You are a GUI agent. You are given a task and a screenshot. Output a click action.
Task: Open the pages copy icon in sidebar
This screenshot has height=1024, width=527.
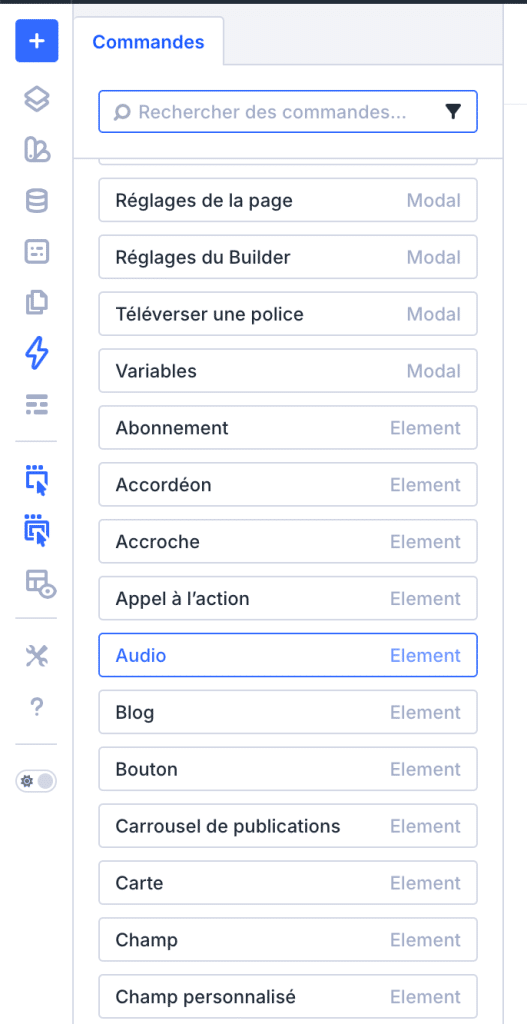37,302
